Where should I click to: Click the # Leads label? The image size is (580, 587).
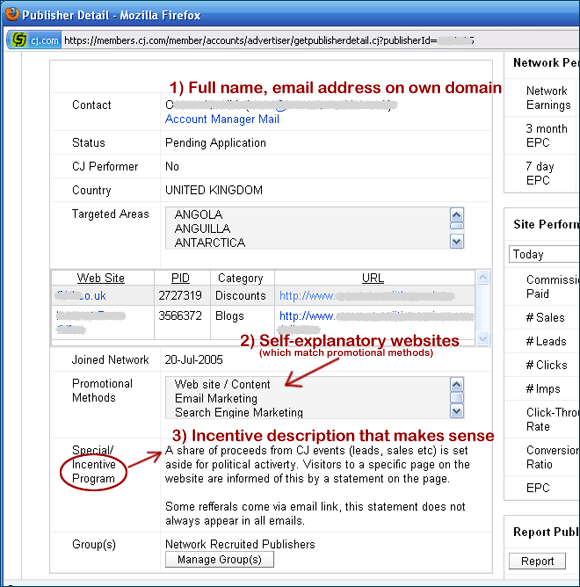pyautogui.click(x=546, y=341)
